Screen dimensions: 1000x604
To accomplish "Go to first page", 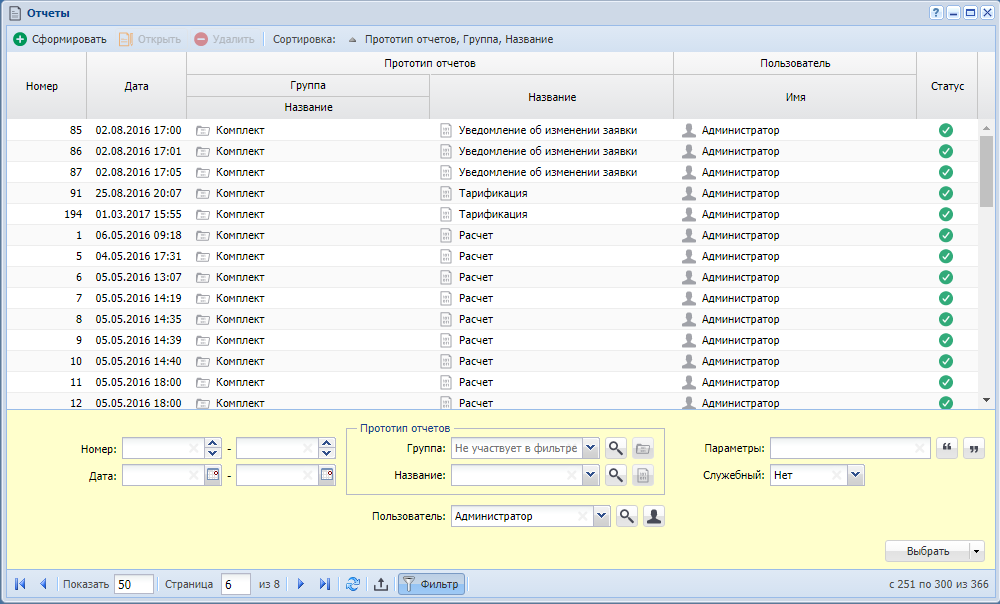I will (x=20, y=584).
